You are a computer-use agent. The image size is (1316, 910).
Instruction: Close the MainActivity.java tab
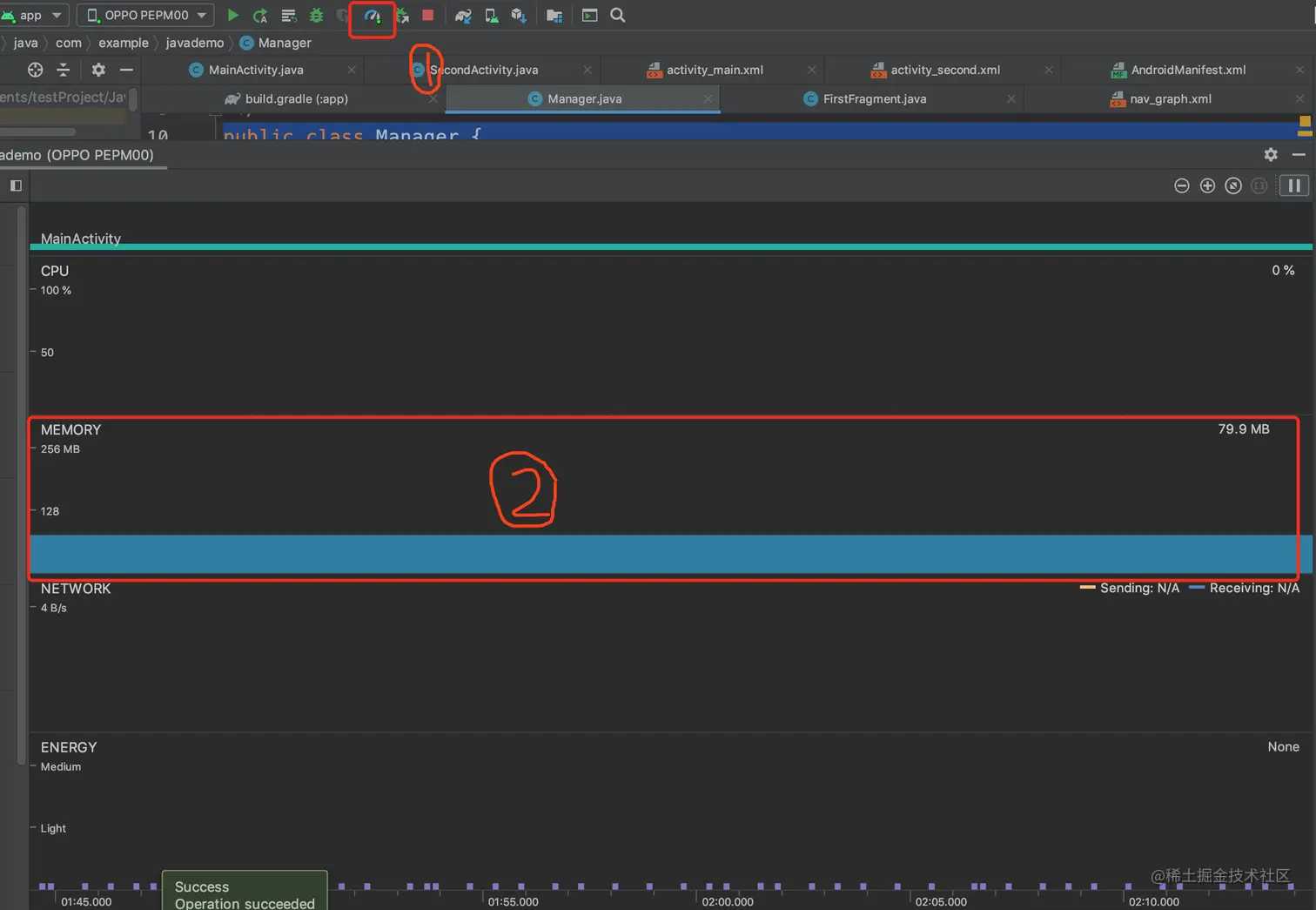pos(352,70)
